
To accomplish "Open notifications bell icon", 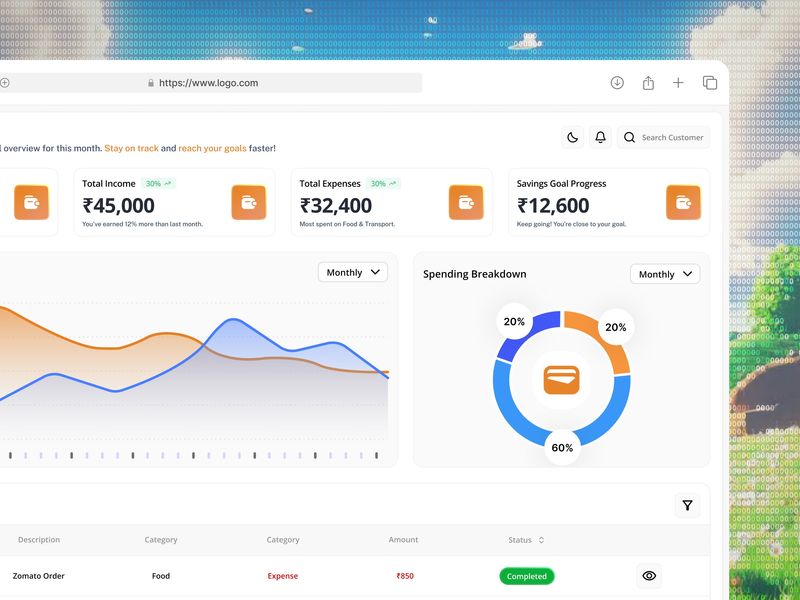I will pyautogui.click(x=601, y=137).
